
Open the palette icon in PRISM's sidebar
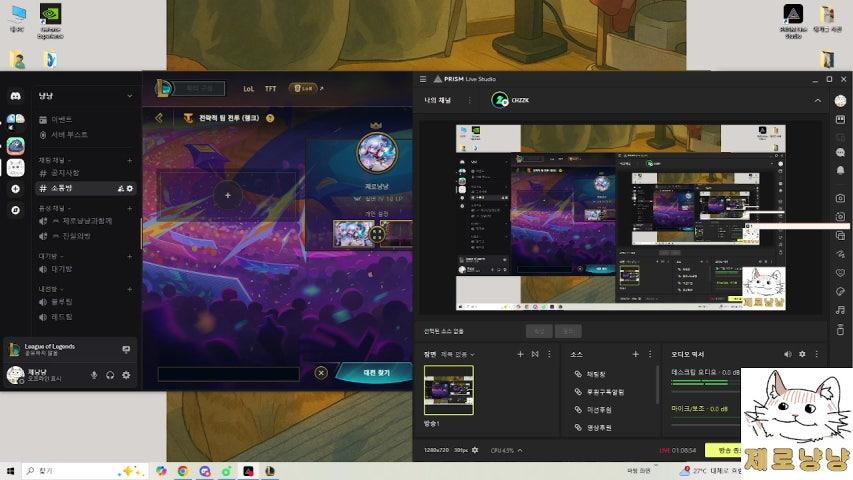click(840, 291)
